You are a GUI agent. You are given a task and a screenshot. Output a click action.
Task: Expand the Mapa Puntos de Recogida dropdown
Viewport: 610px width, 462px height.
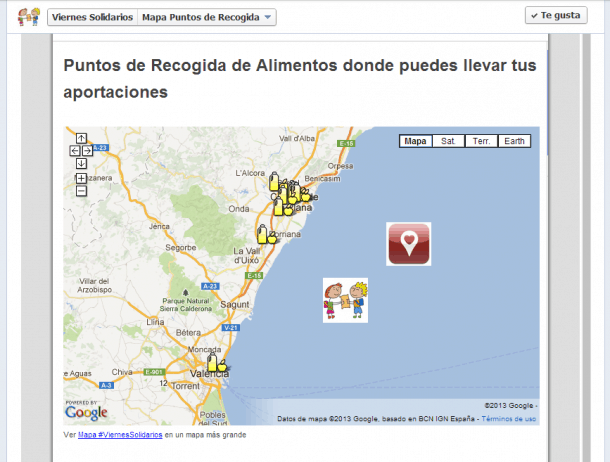pyautogui.click(x=207, y=17)
